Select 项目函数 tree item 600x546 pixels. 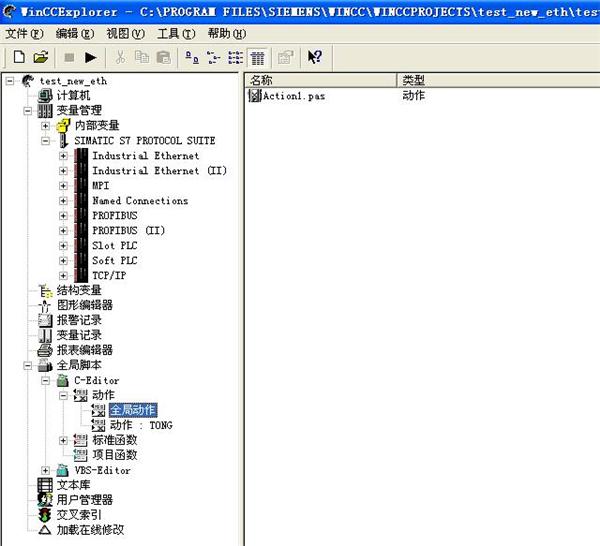point(115,455)
